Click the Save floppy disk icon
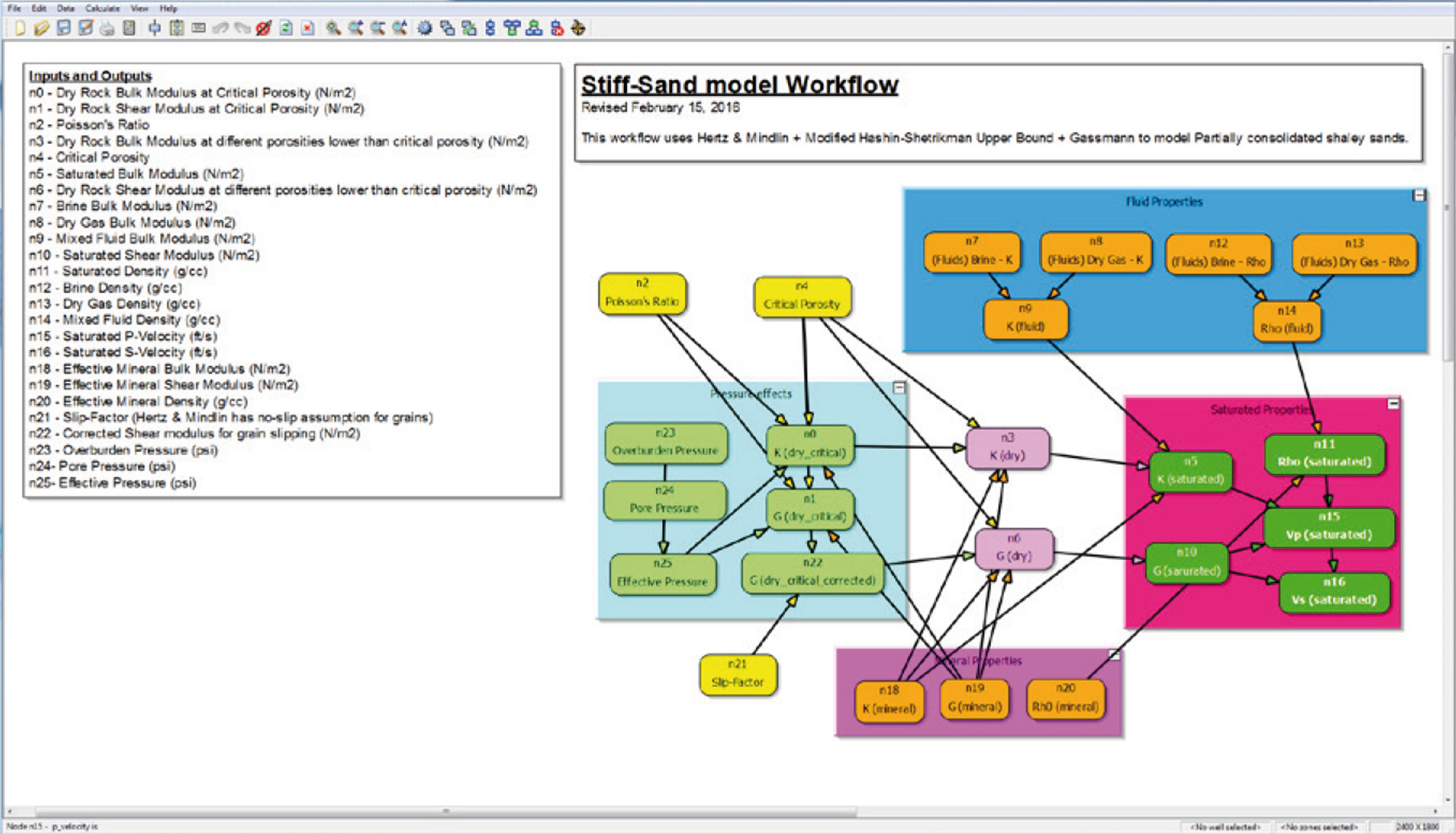 [x=64, y=28]
